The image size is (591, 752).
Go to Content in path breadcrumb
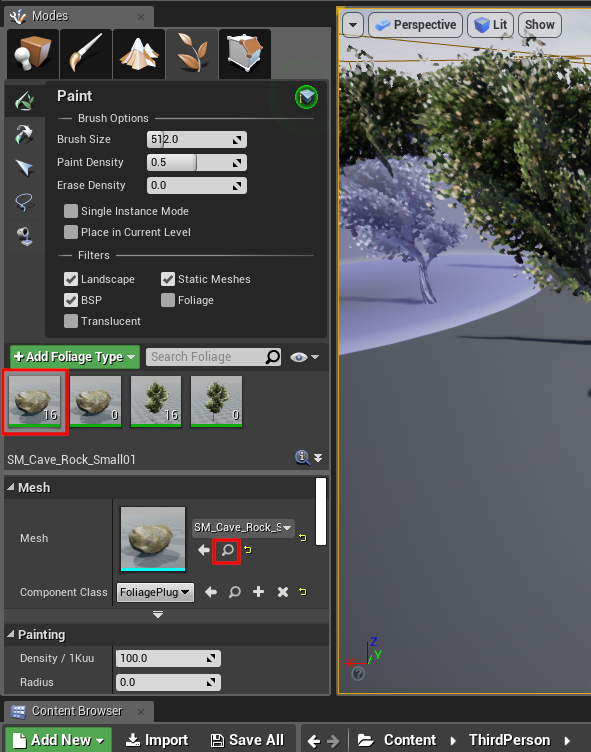tap(410, 740)
